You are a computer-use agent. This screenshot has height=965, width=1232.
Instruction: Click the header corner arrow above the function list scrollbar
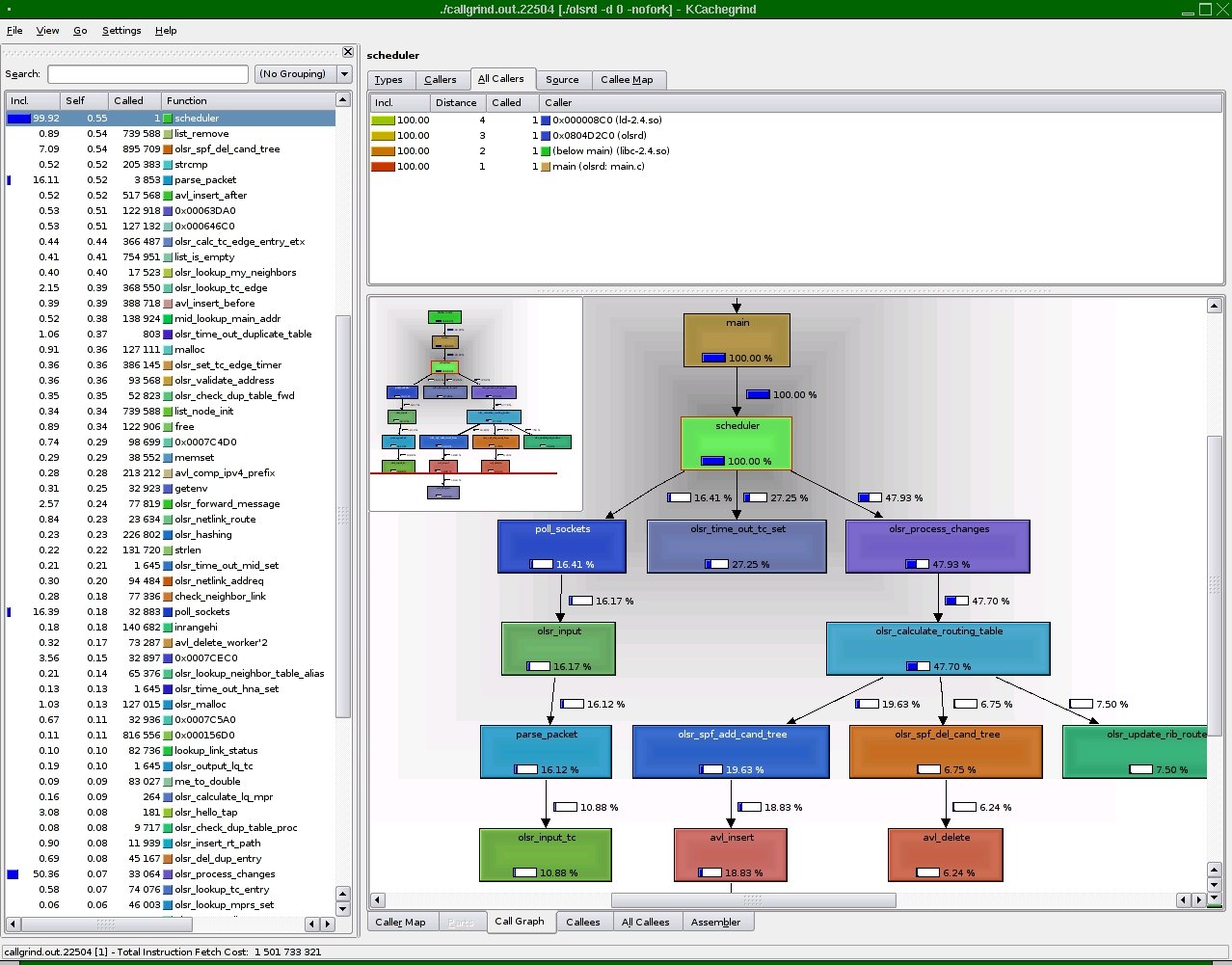click(x=342, y=100)
